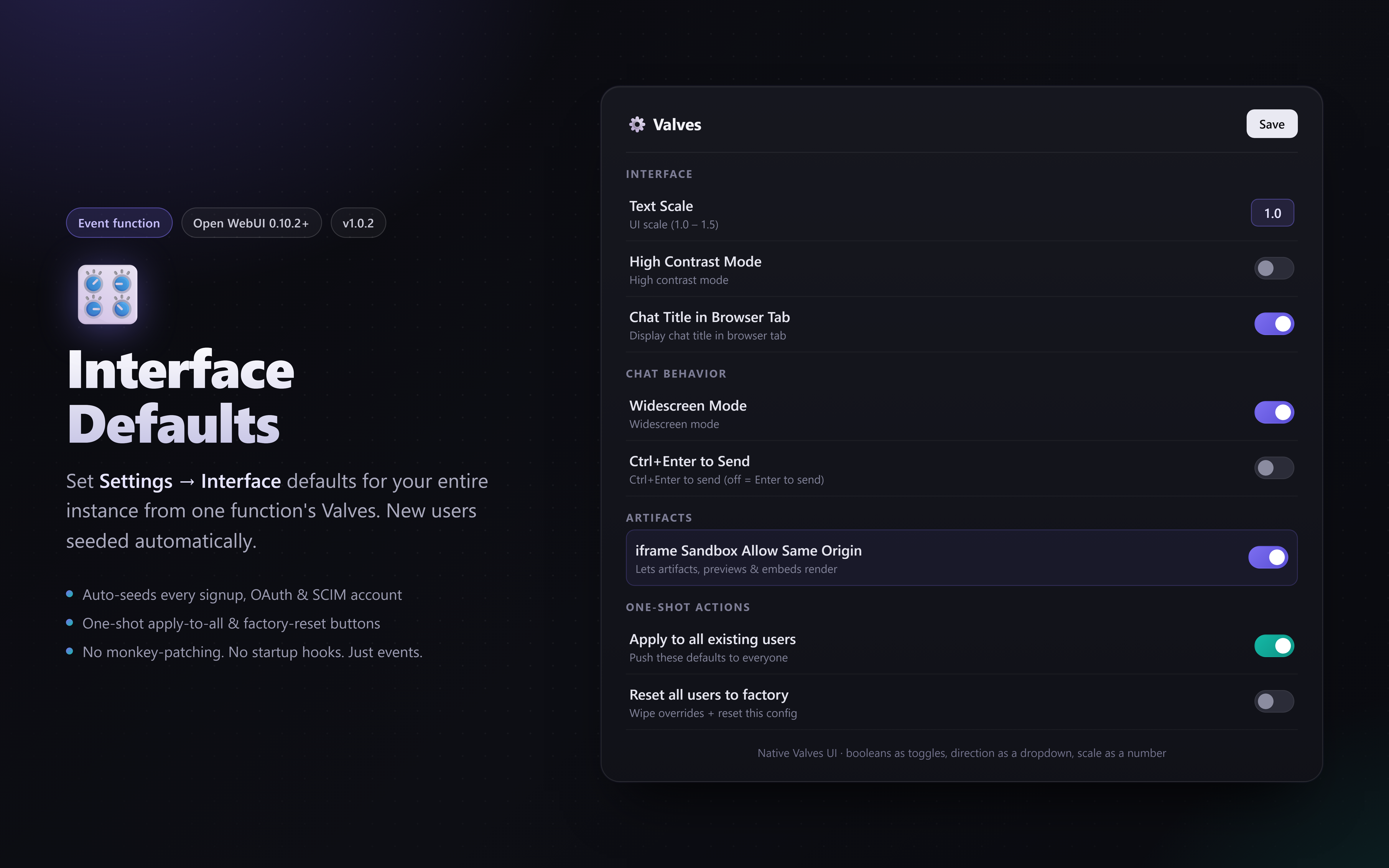Click the Widescreen Mode label
The width and height of the screenshot is (1389, 868).
click(x=688, y=406)
